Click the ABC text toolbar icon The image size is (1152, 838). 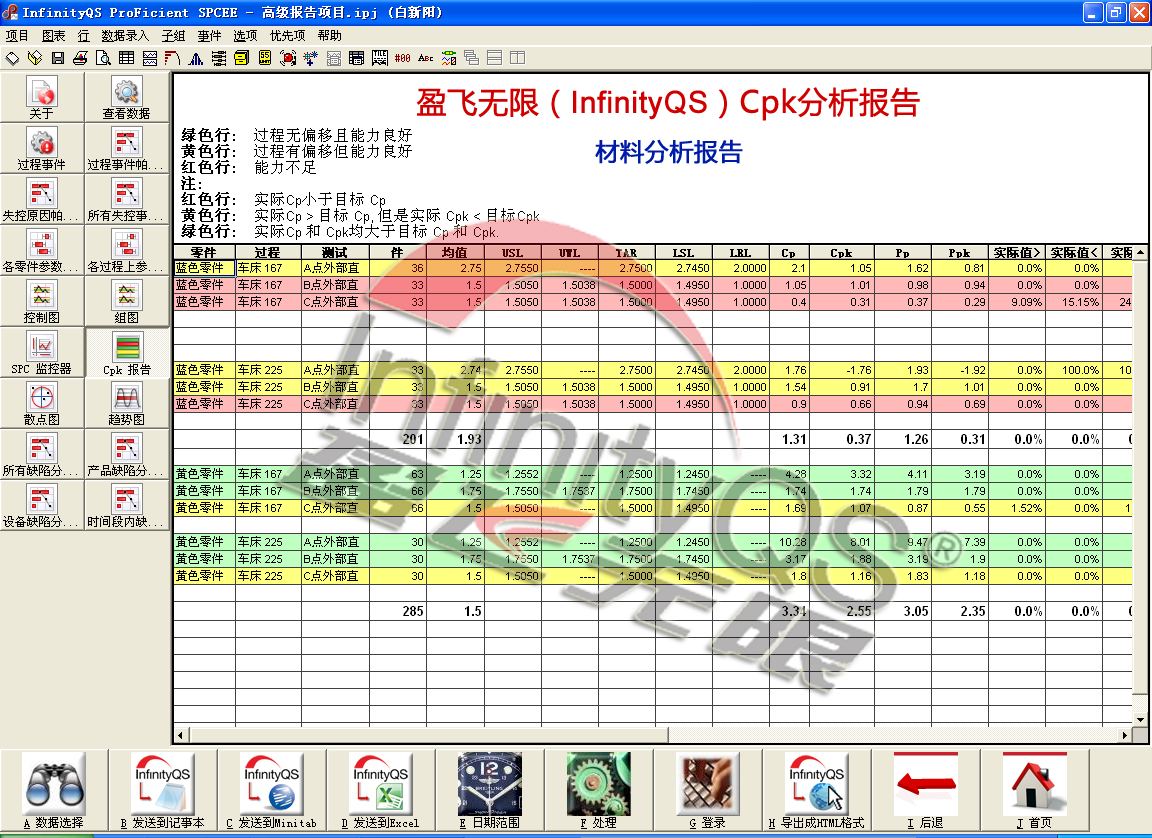(425, 58)
